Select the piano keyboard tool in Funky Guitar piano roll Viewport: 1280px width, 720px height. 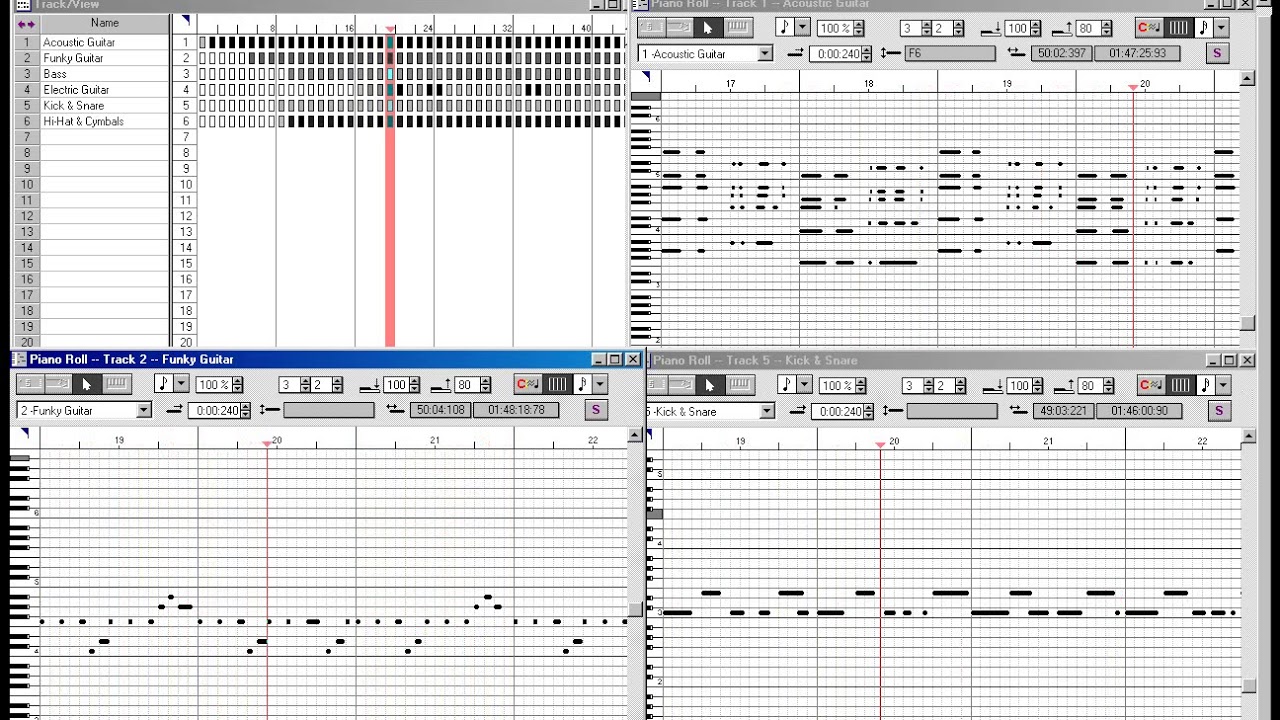(x=117, y=384)
